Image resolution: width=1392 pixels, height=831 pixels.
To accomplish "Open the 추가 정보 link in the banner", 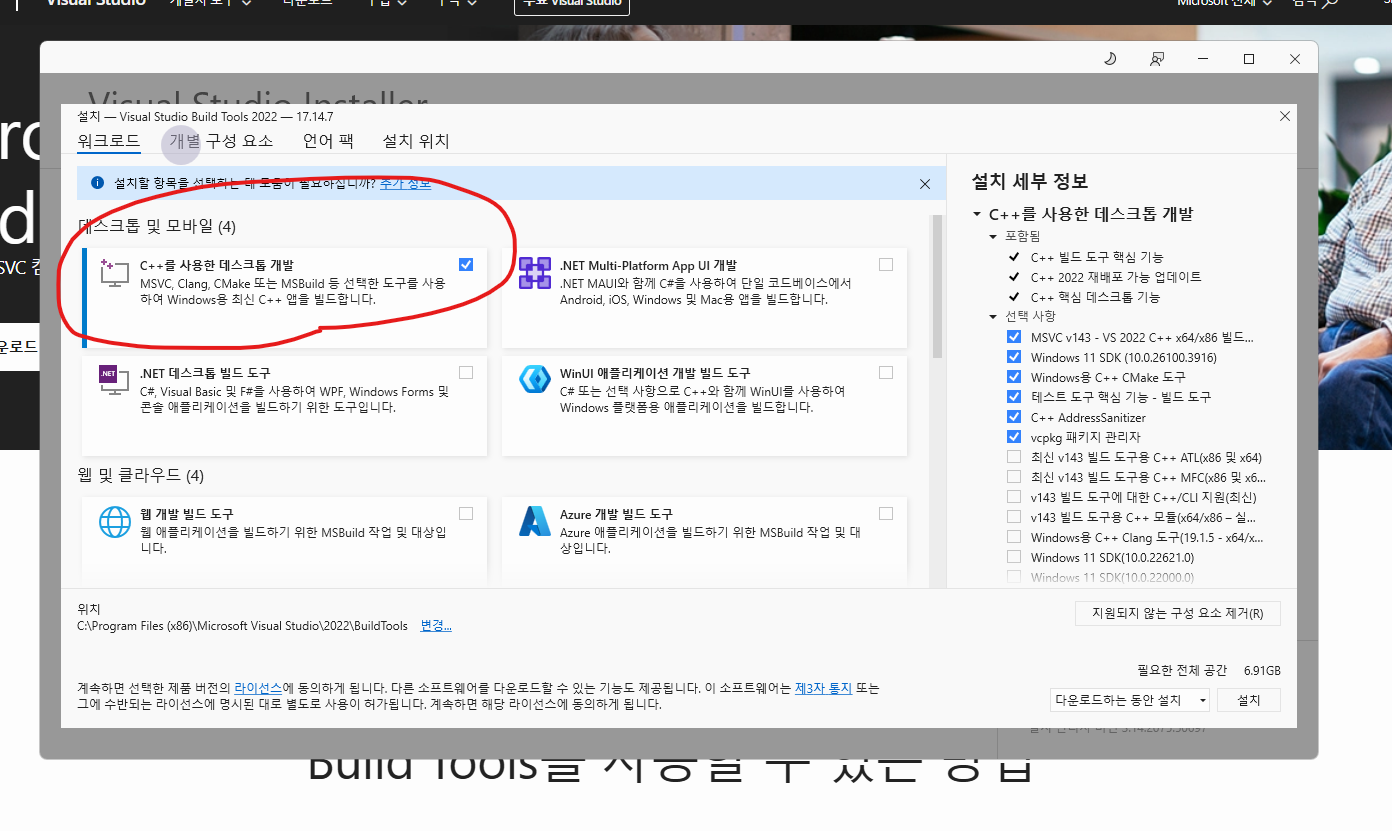I will [405, 184].
